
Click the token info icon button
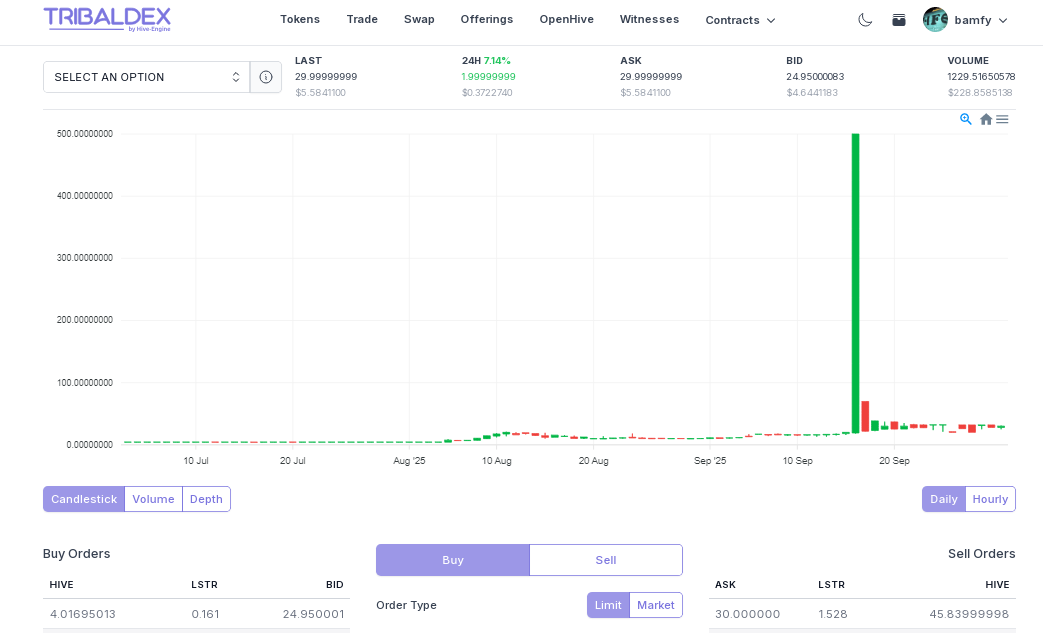(x=266, y=77)
